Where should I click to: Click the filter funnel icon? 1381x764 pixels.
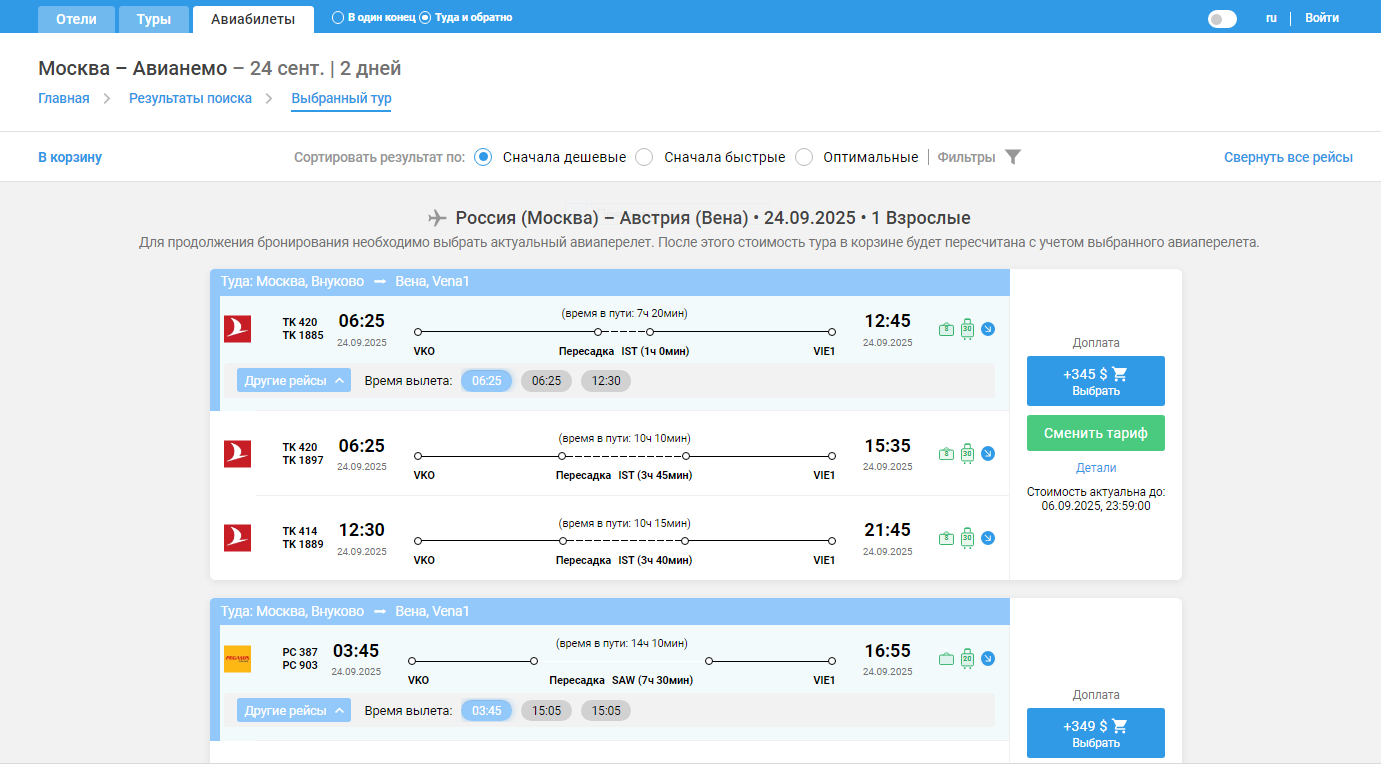click(1012, 157)
